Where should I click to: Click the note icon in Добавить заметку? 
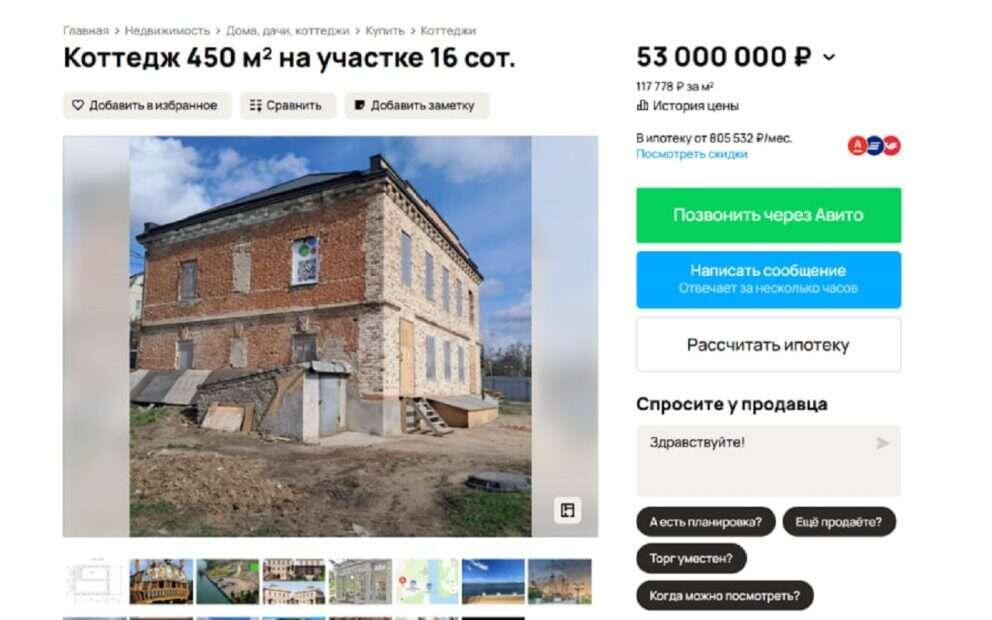360,105
